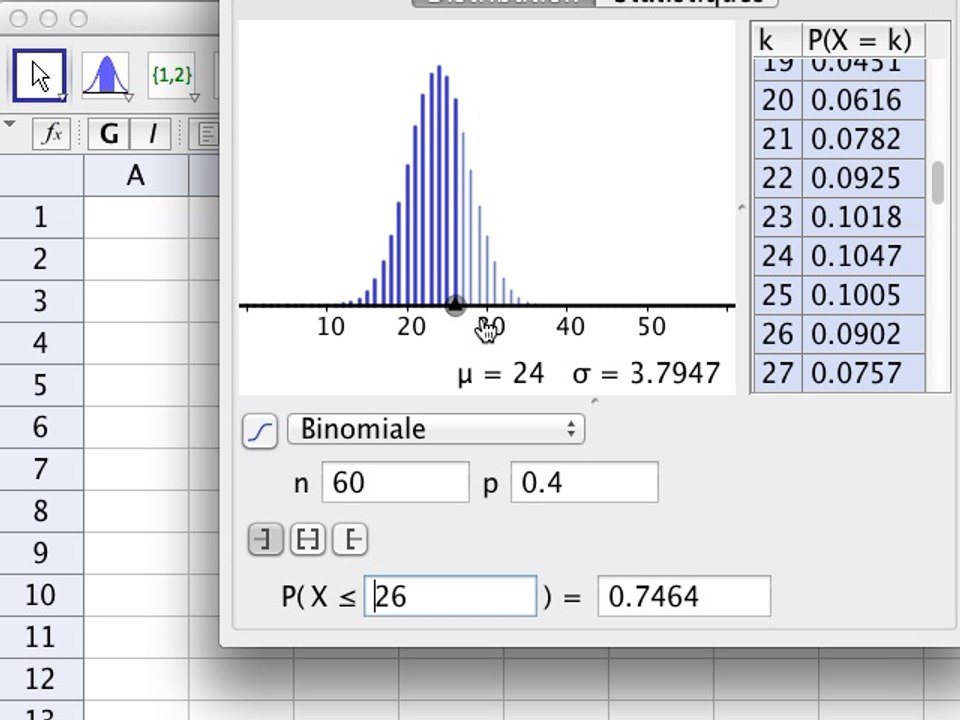Select table row k = 20
The height and width of the screenshot is (720, 960).
point(839,100)
